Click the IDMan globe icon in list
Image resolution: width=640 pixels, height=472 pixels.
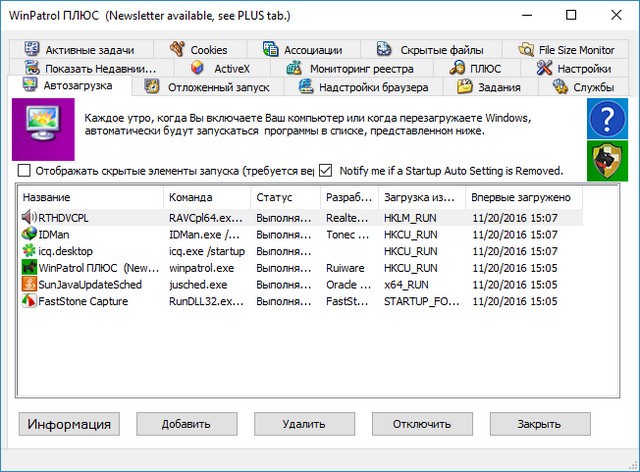tap(29, 233)
